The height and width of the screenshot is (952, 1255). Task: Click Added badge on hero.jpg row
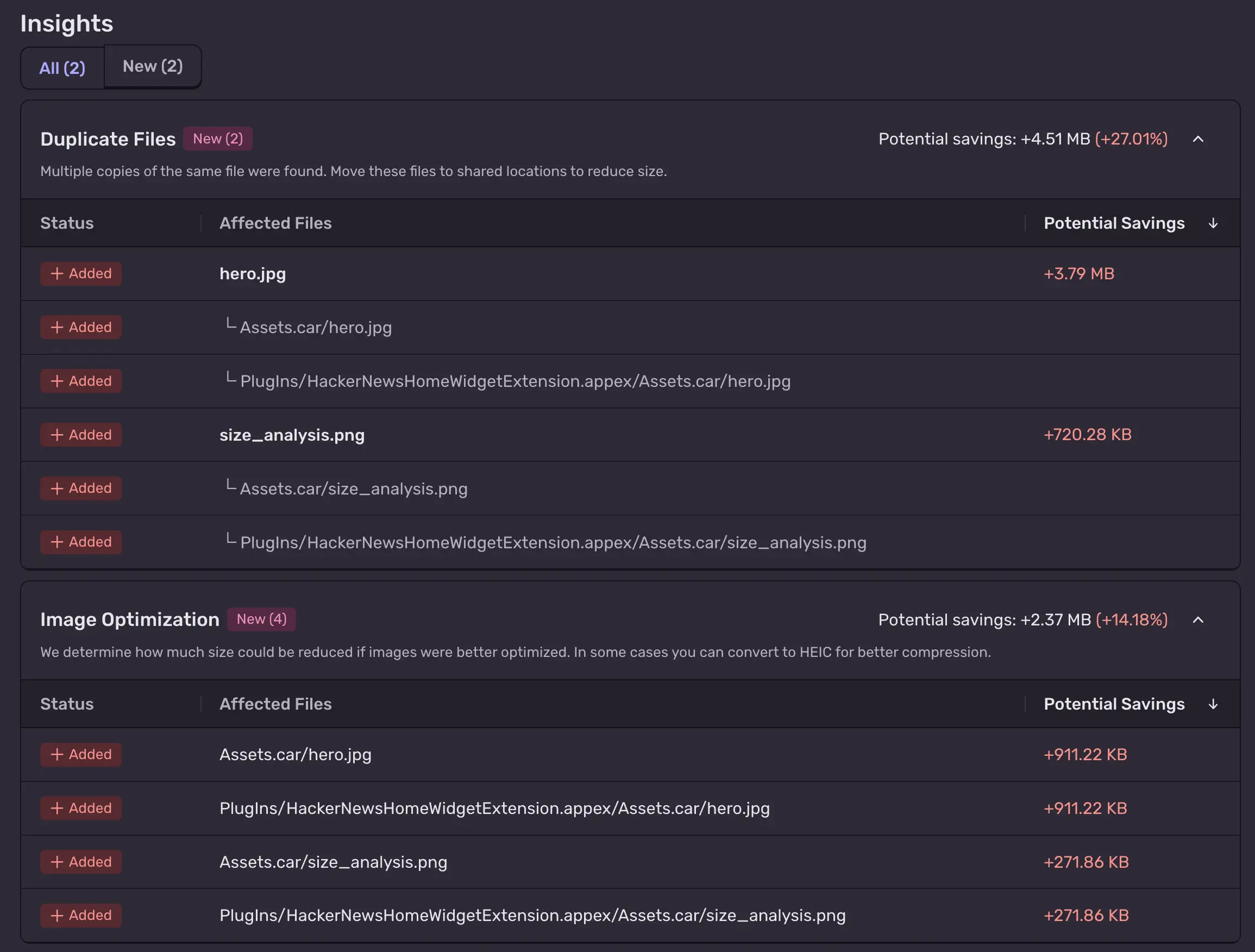pyautogui.click(x=81, y=273)
